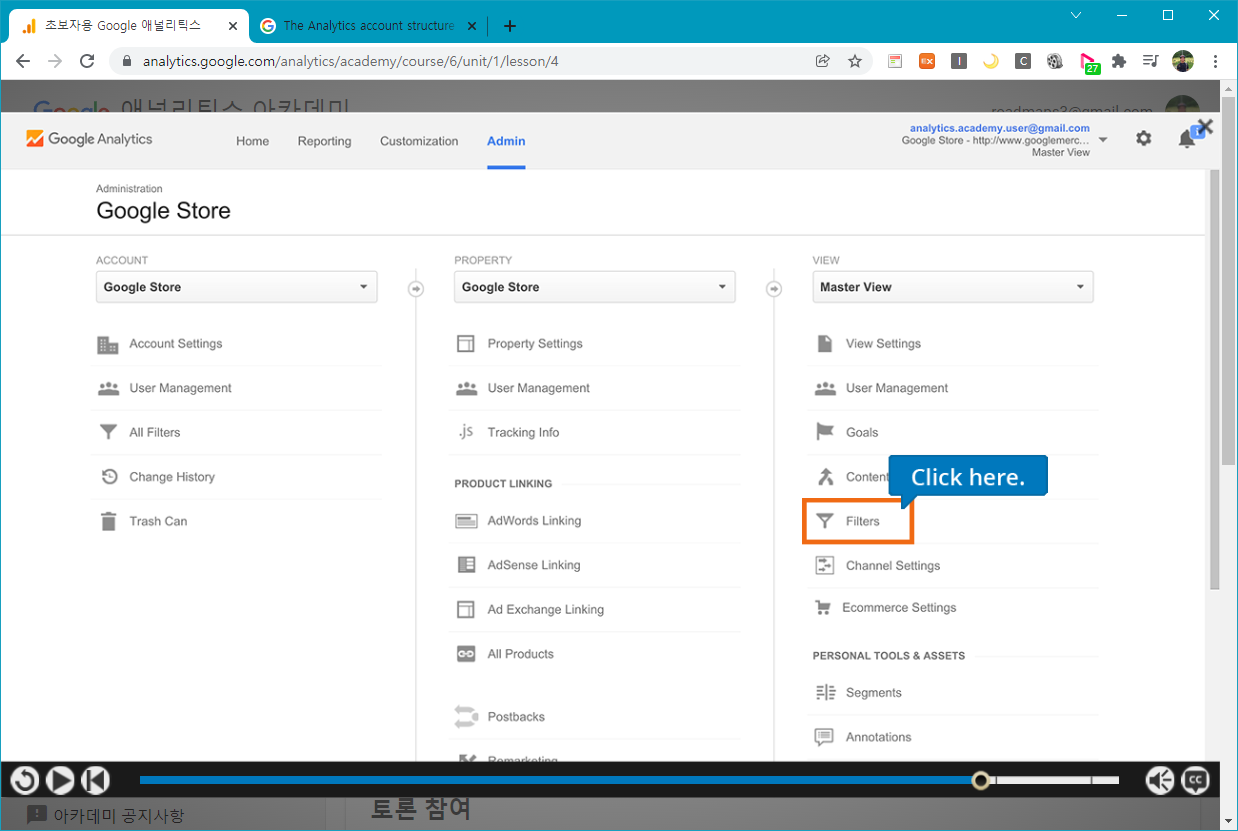The height and width of the screenshot is (831, 1238).
Task: Click the Account Settings building icon
Action: pyautogui.click(x=108, y=345)
